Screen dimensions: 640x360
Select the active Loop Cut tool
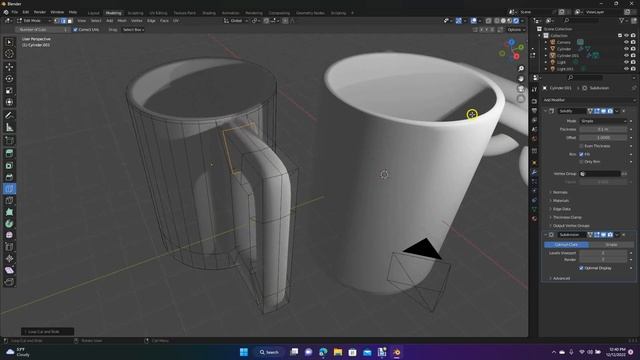click(x=9, y=189)
